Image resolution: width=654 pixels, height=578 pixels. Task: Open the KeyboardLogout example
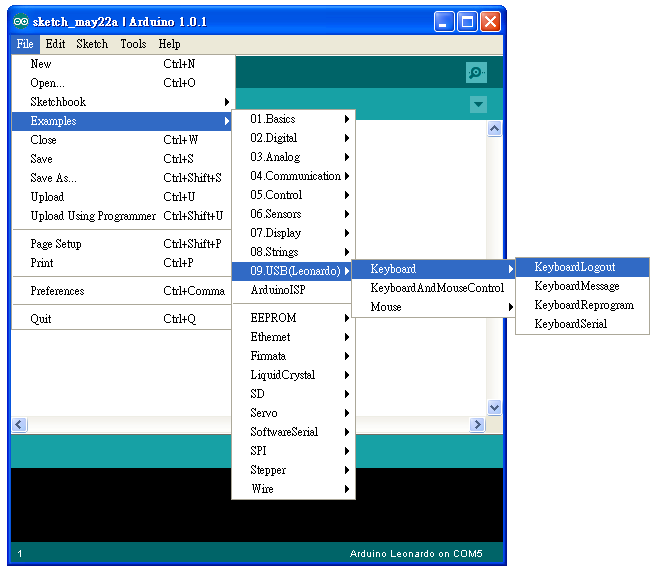pos(583,267)
